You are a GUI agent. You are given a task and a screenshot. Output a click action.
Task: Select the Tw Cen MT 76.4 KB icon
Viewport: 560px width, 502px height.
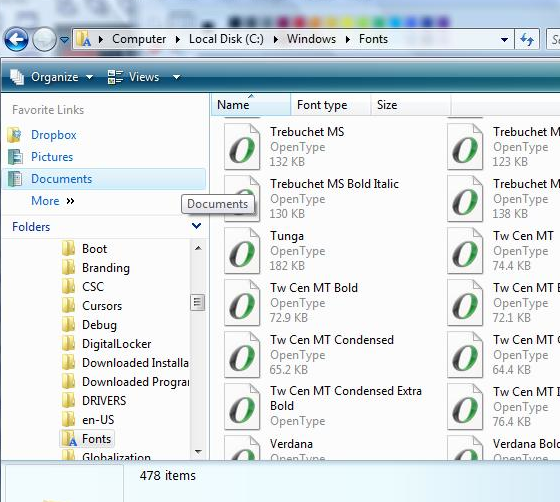pos(465,407)
